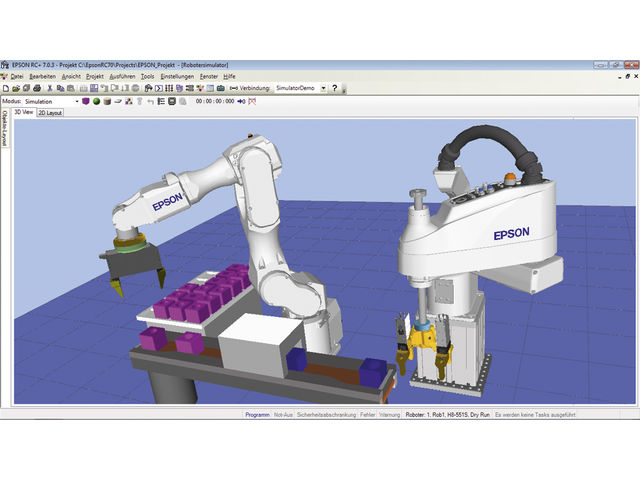Viewport: 640px width, 480px height.
Task: Add a cylinder object to the simulation
Action: pyautogui.click(x=107, y=101)
